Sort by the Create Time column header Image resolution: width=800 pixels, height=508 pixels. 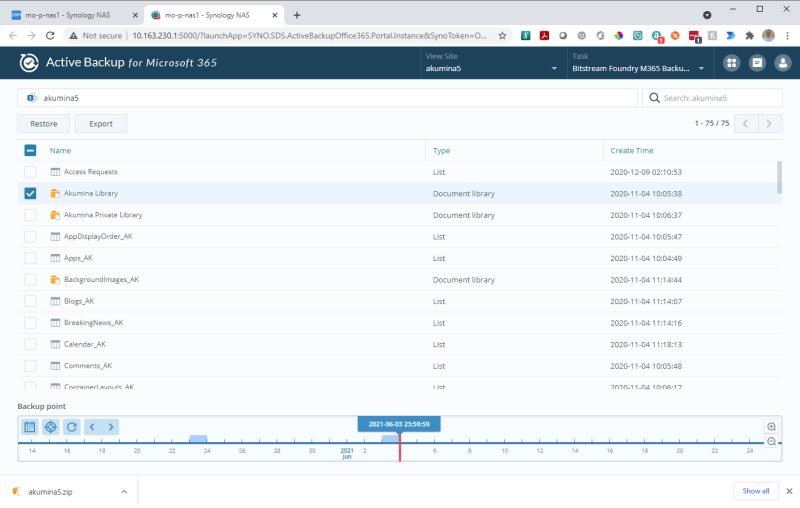point(632,150)
